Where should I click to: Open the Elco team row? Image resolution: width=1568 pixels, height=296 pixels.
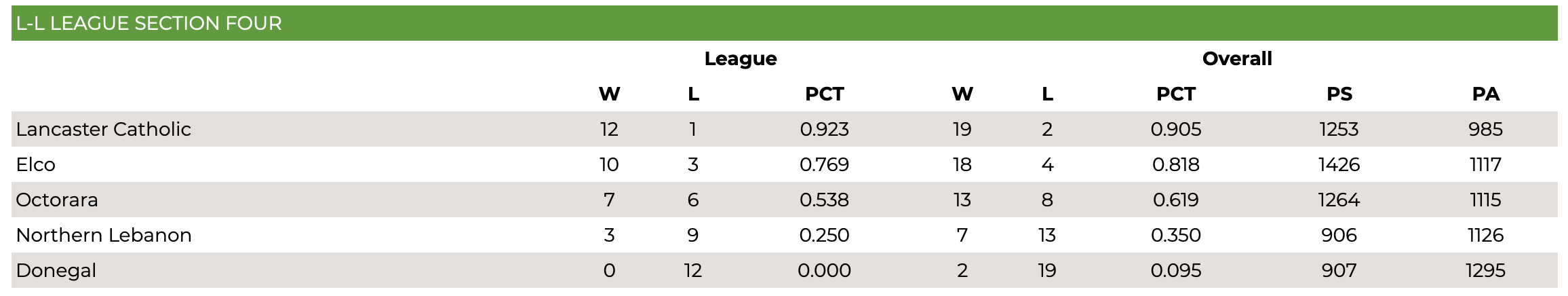coord(784,164)
